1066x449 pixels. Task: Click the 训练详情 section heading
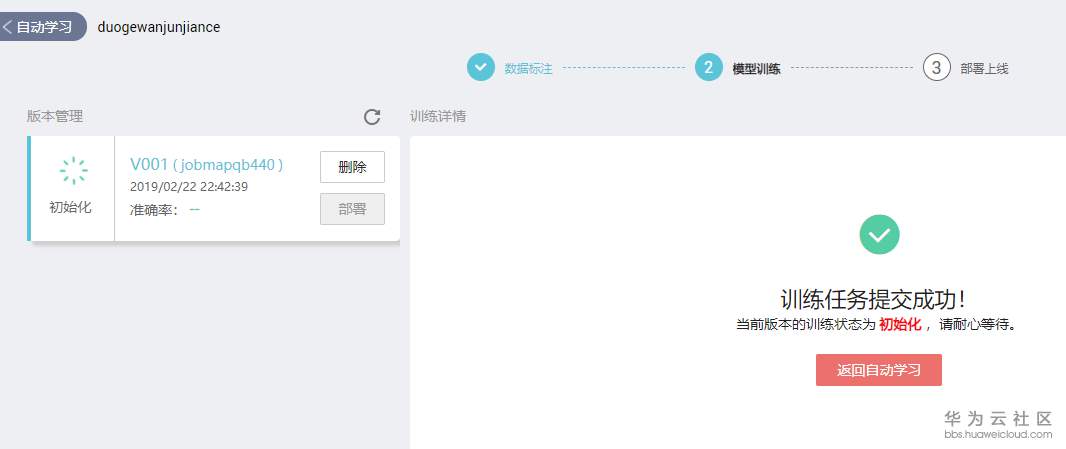click(439, 116)
